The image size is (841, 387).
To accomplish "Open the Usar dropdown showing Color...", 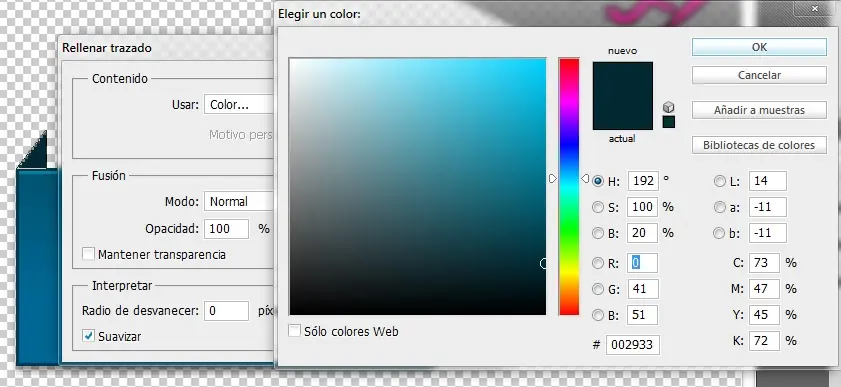I will pyautogui.click(x=239, y=105).
